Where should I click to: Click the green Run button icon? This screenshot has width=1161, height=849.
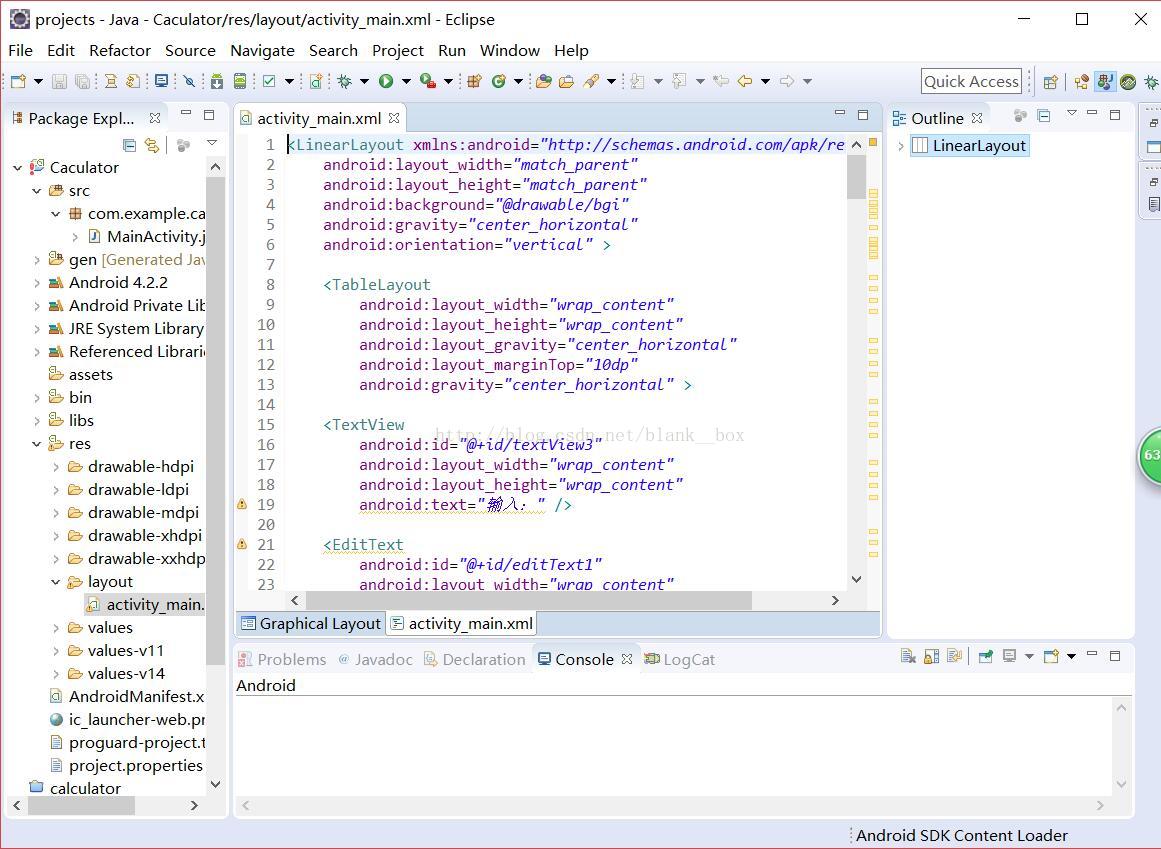pos(386,81)
